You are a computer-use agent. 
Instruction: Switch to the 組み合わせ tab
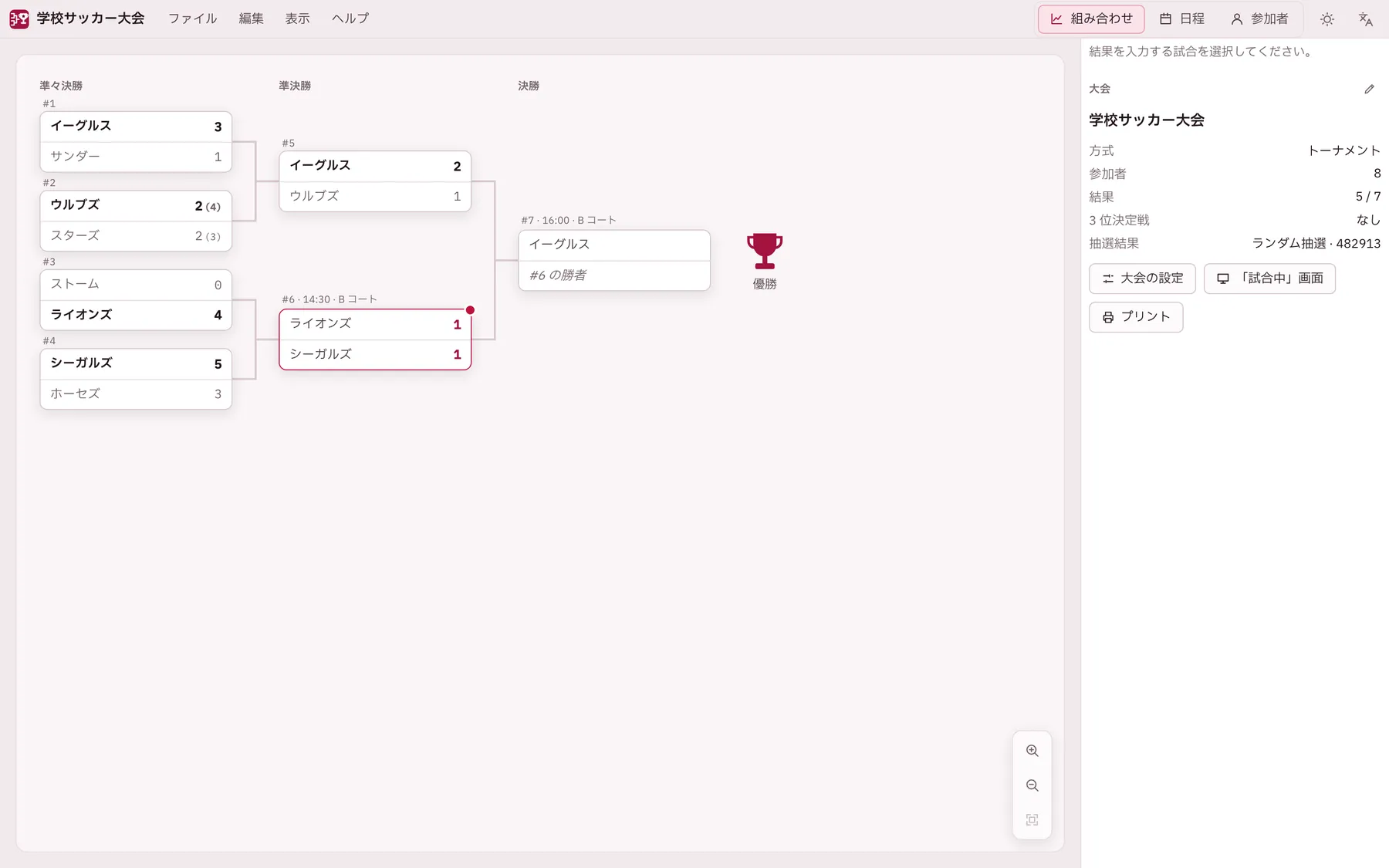[x=1091, y=19]
